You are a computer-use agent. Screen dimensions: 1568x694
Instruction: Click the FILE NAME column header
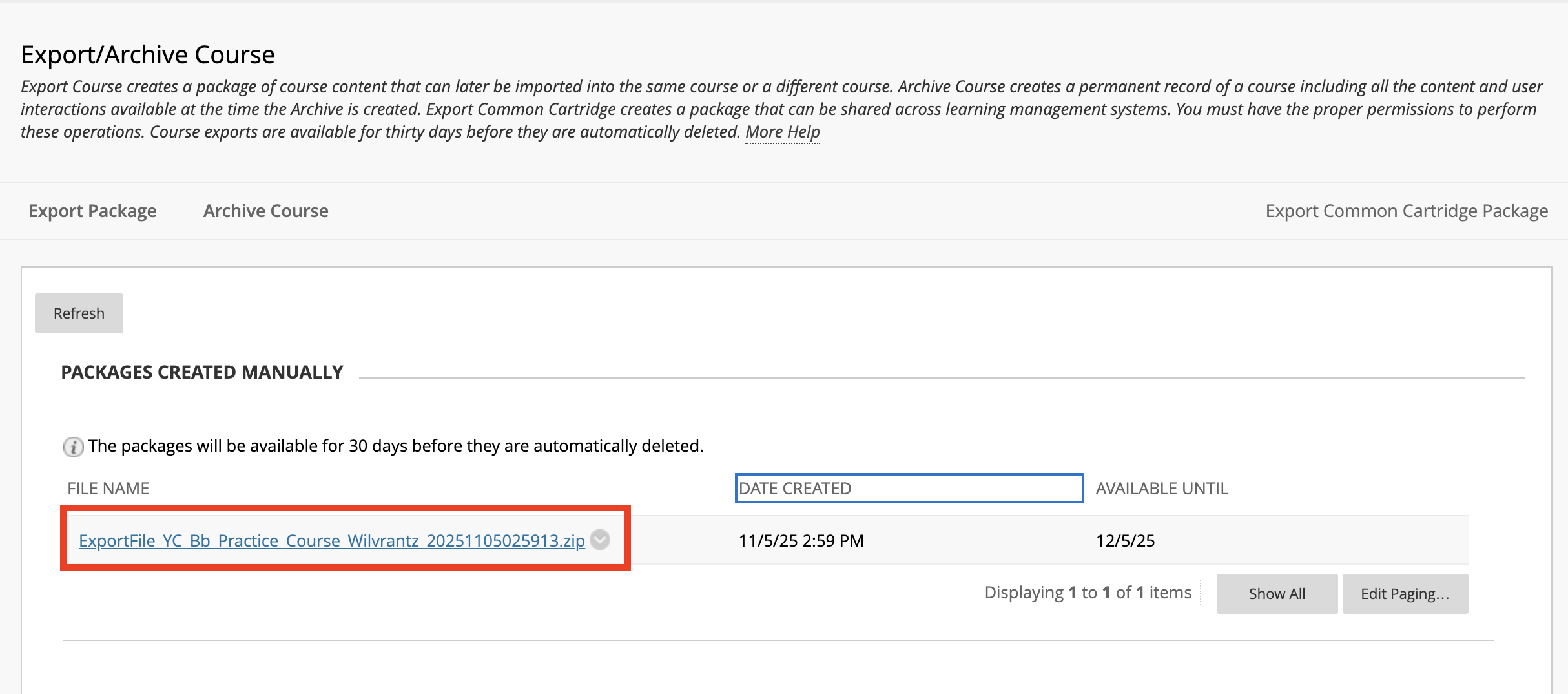click(108, 489)
